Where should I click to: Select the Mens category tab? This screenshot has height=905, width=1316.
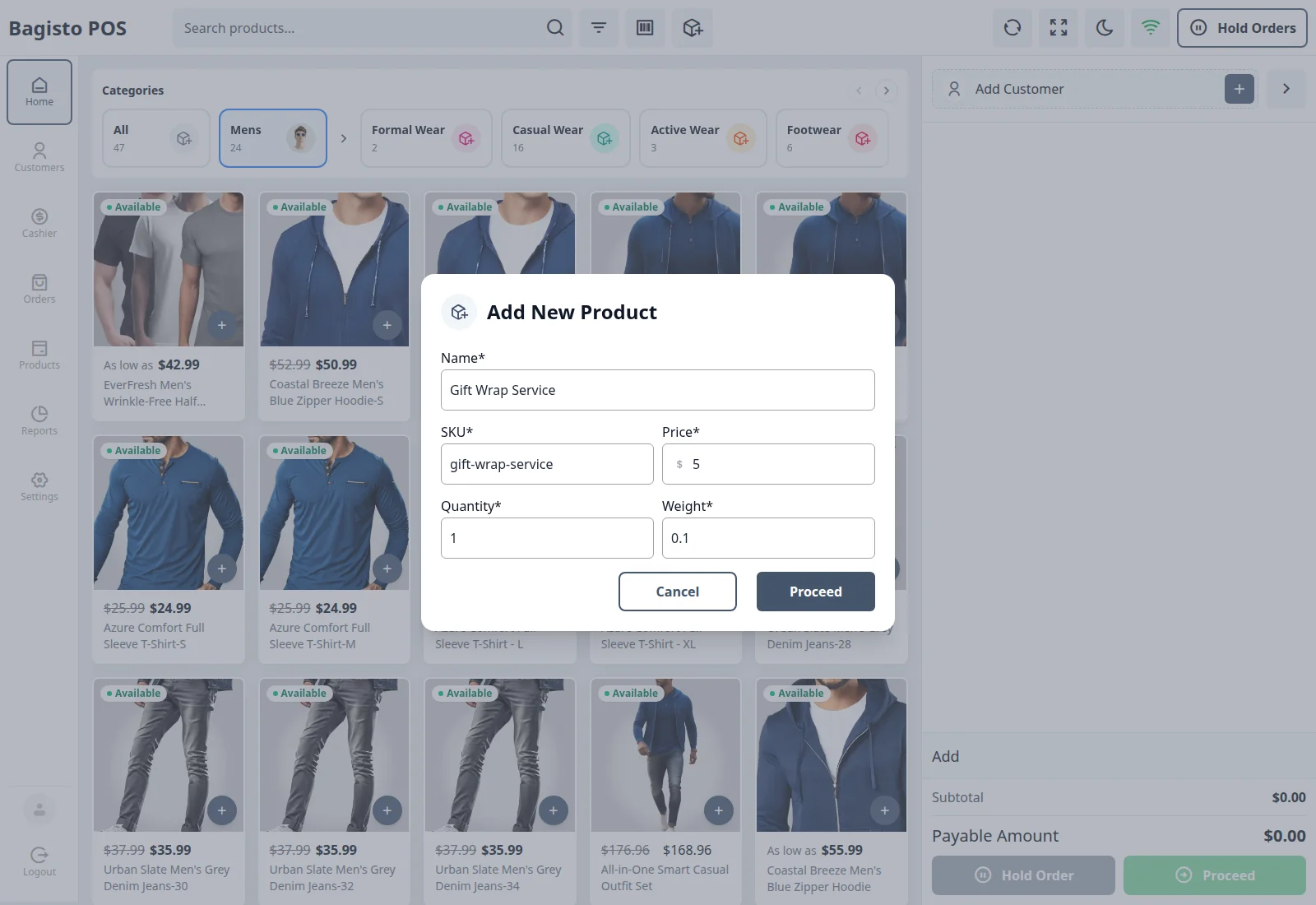273,138
